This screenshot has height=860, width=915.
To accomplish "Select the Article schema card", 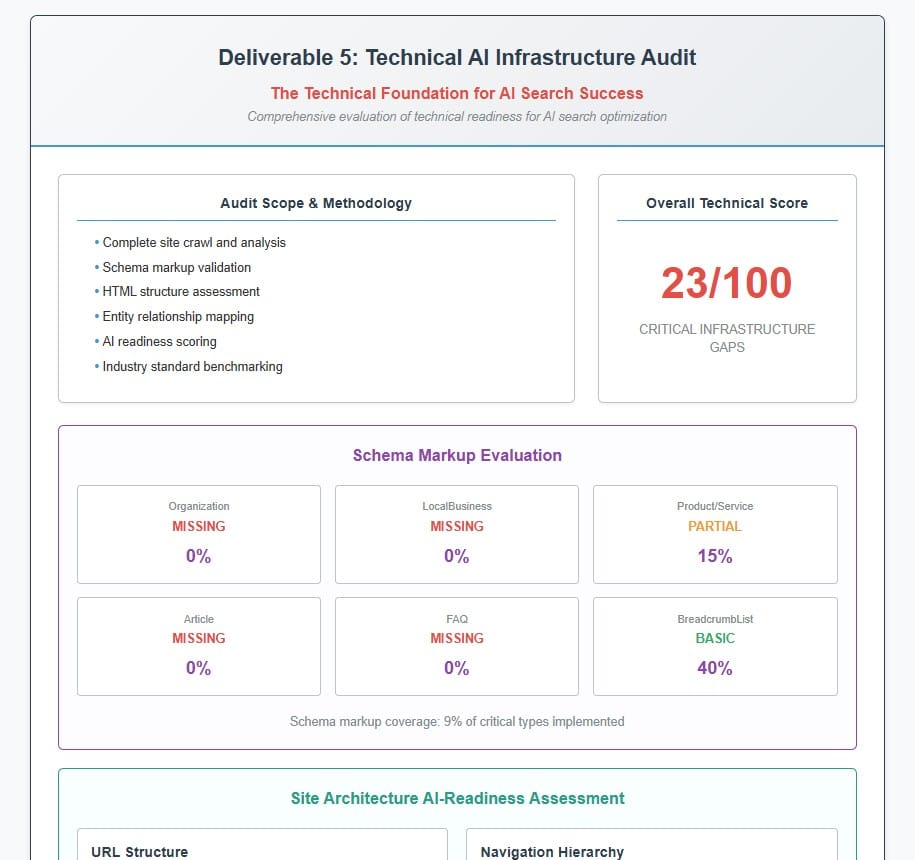I will [199, 646].
